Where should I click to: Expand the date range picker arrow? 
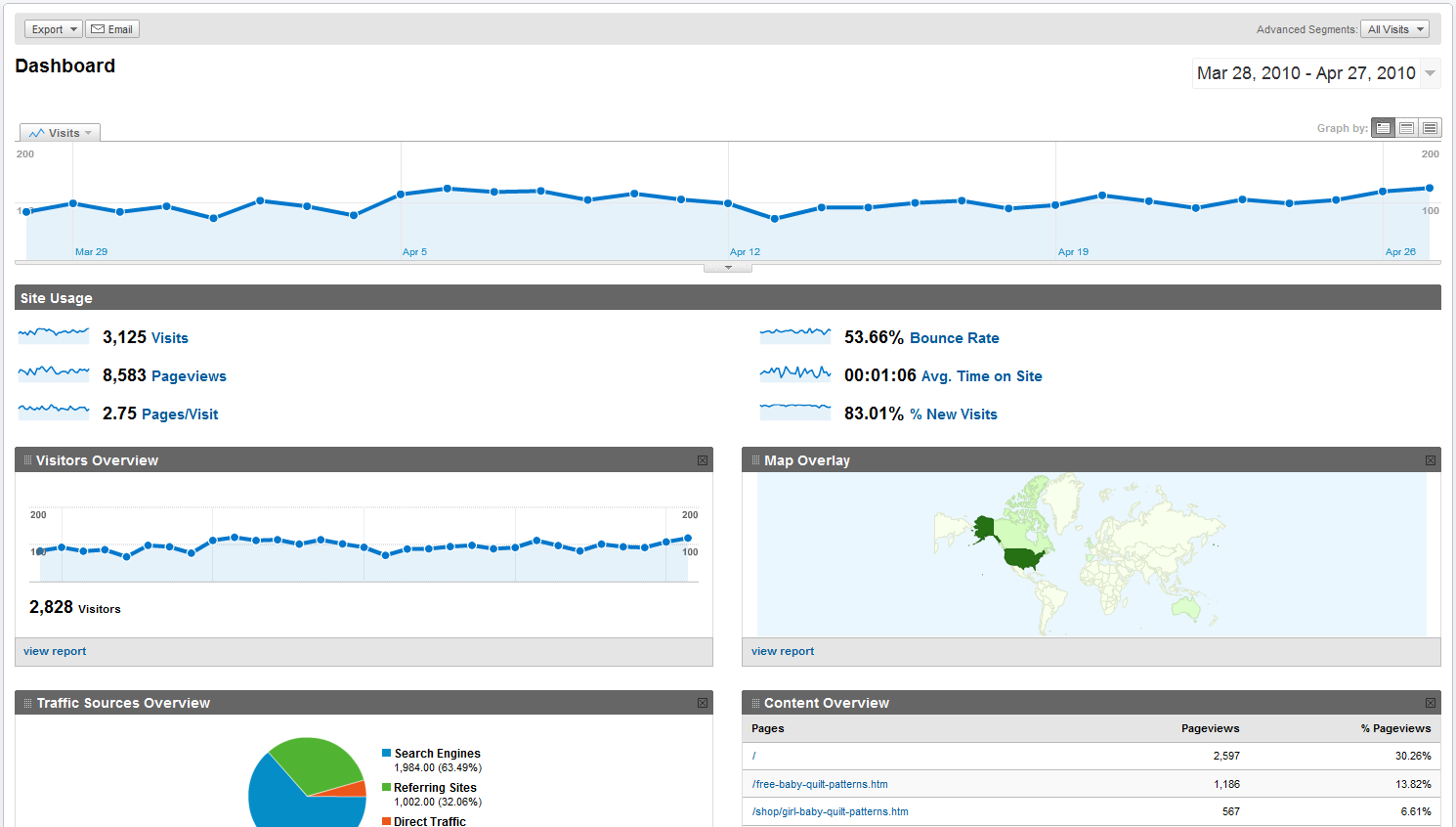tap(1430, 73)
